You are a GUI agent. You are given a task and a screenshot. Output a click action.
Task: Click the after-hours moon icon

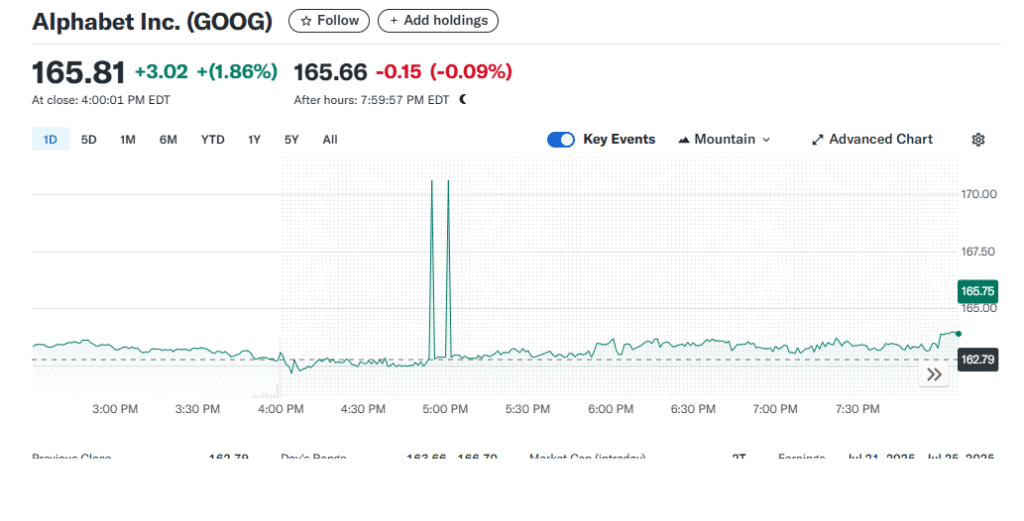463,99
